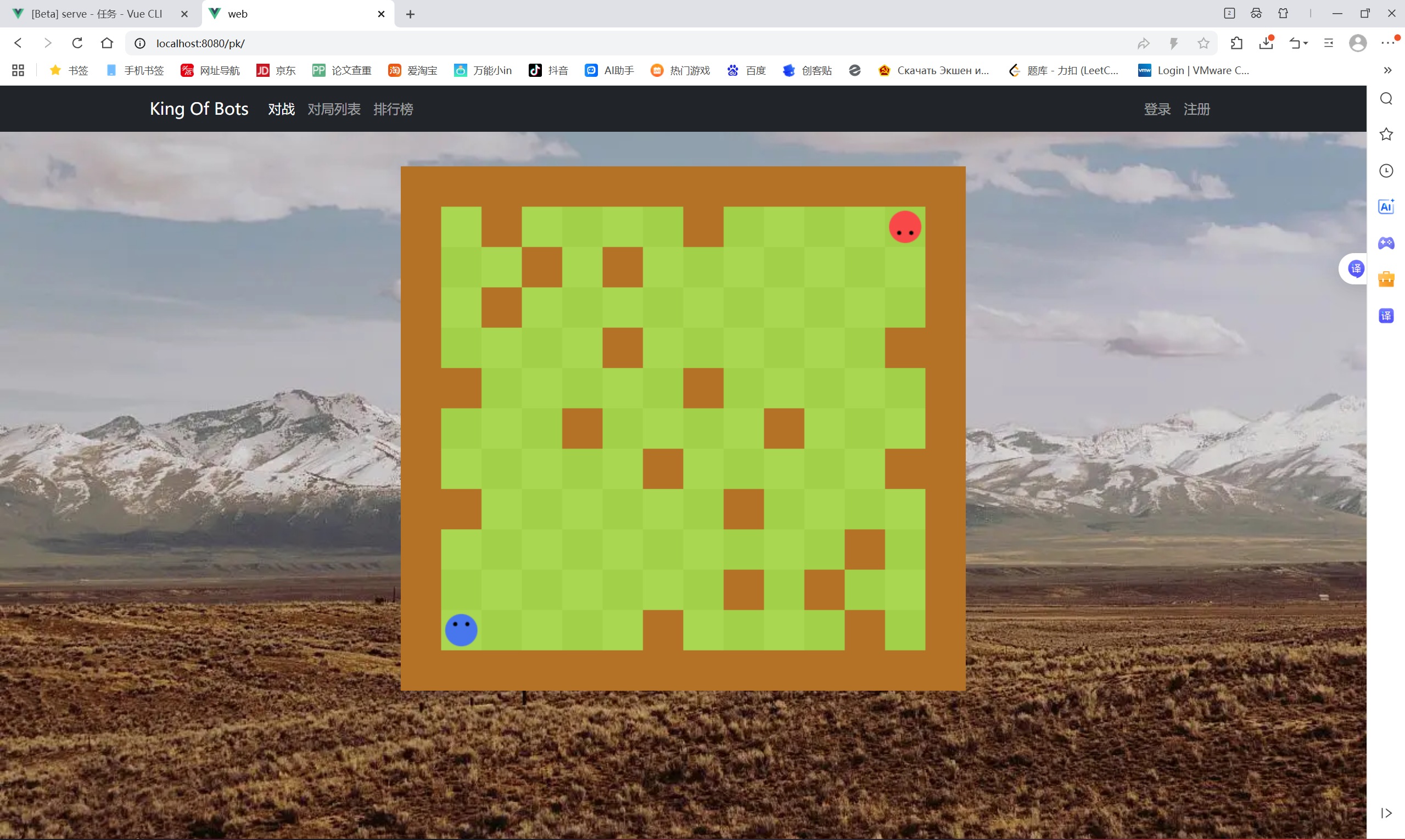Click the 注册 link
Viewport: 1405px width, 840px height.
pos(1196,109)
